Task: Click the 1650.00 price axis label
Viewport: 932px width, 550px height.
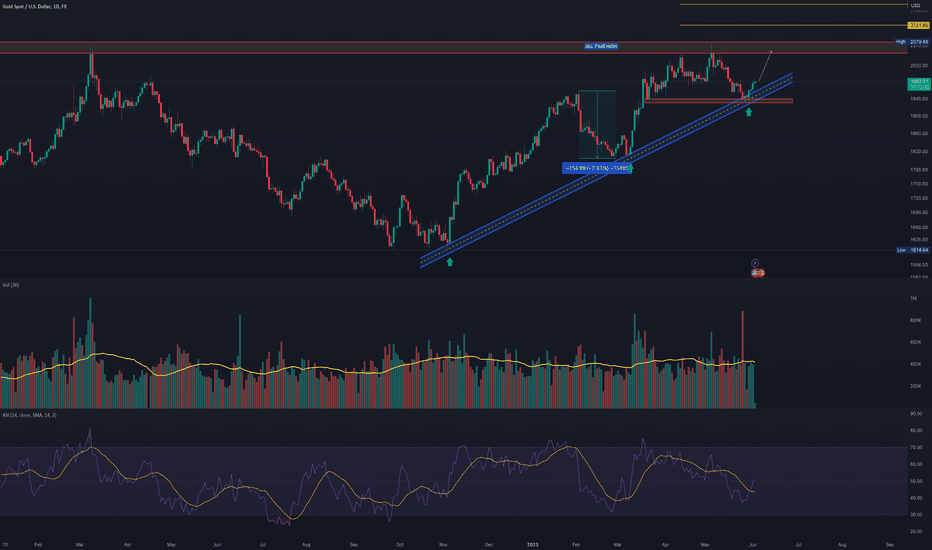Action: click(919, 227)
